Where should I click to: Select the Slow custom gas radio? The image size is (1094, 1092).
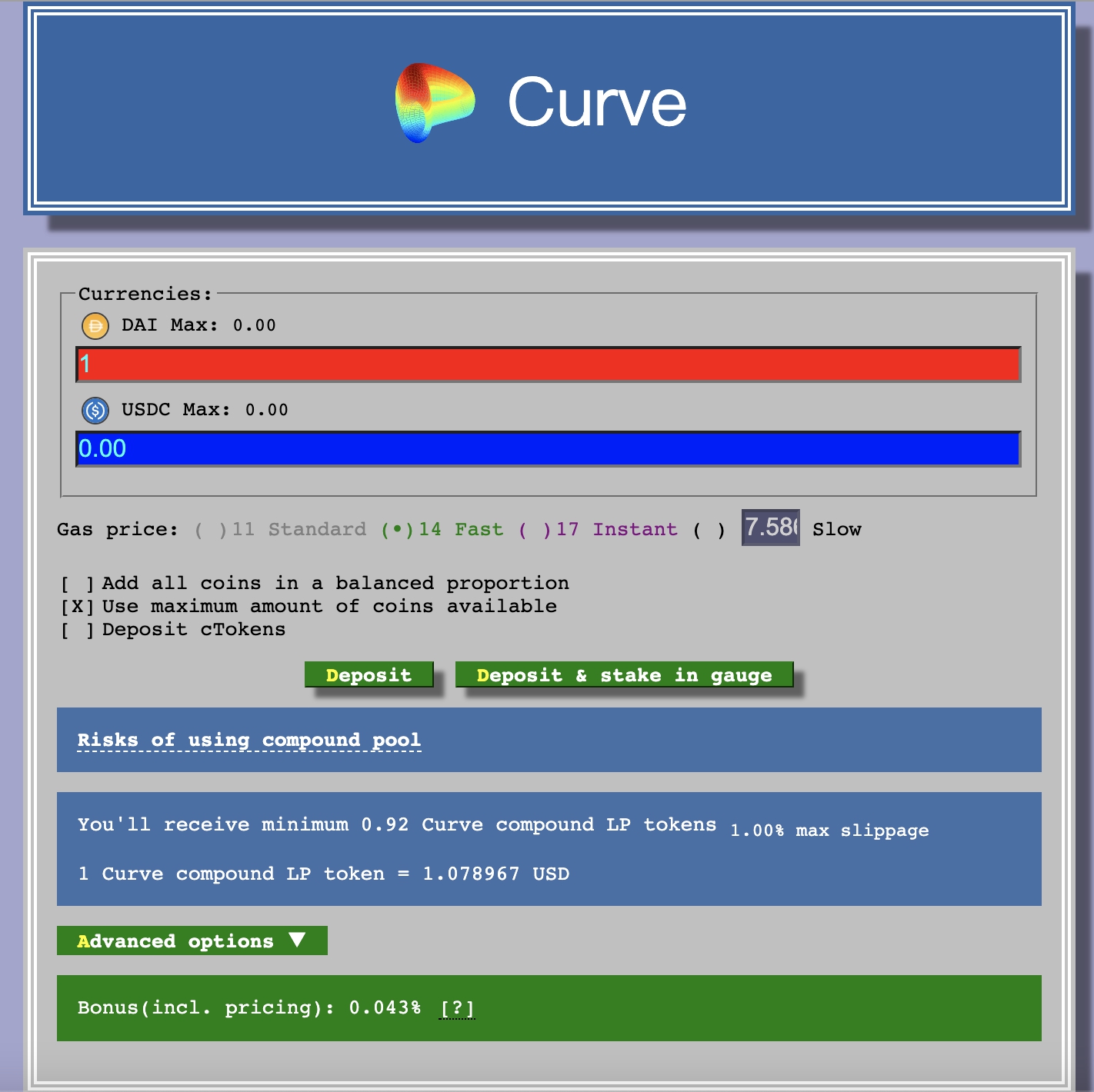pos(709,530)
